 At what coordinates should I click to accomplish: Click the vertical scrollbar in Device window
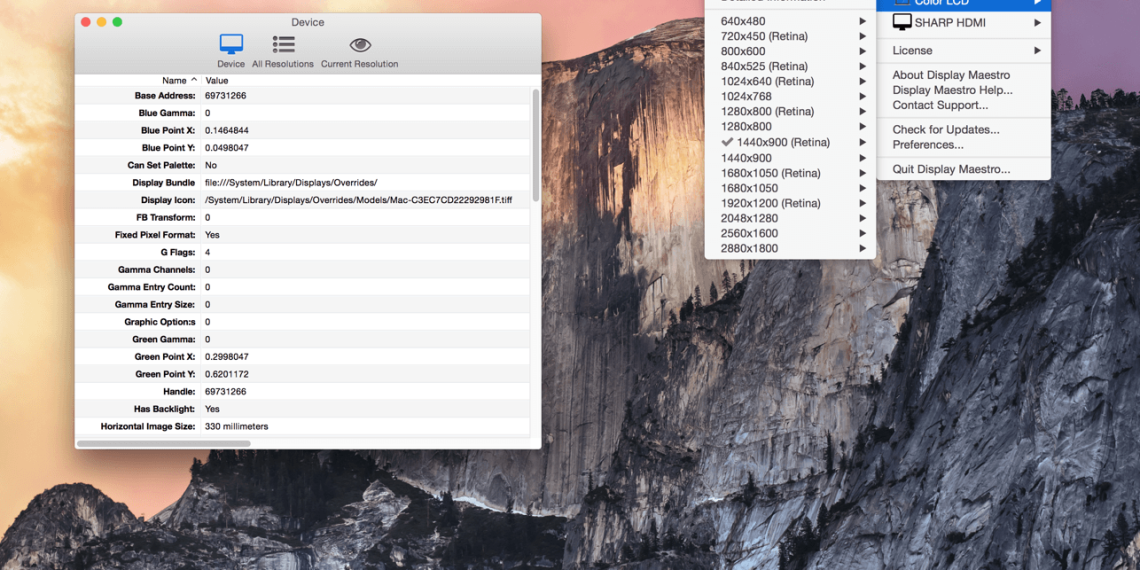point(536,145)
